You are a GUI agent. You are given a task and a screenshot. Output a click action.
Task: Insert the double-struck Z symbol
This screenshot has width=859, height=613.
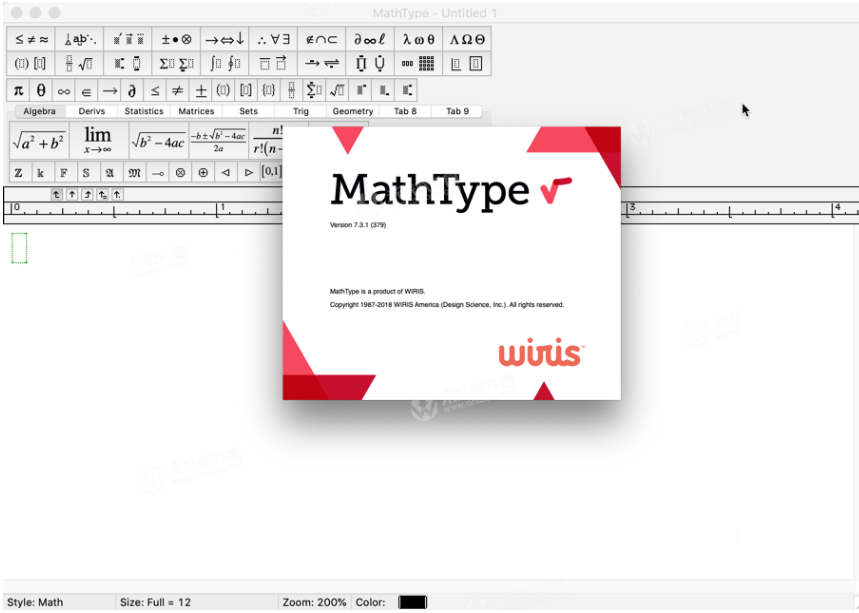coord(19,173)
